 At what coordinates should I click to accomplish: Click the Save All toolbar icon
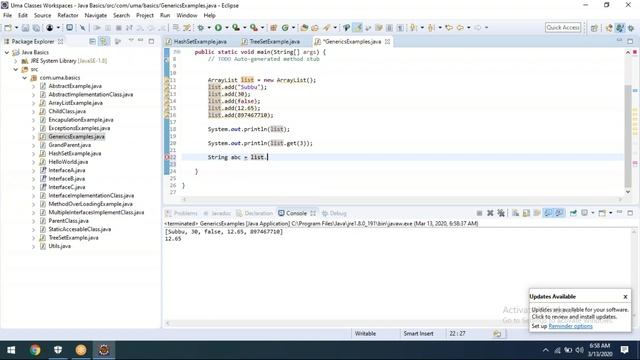36,28
